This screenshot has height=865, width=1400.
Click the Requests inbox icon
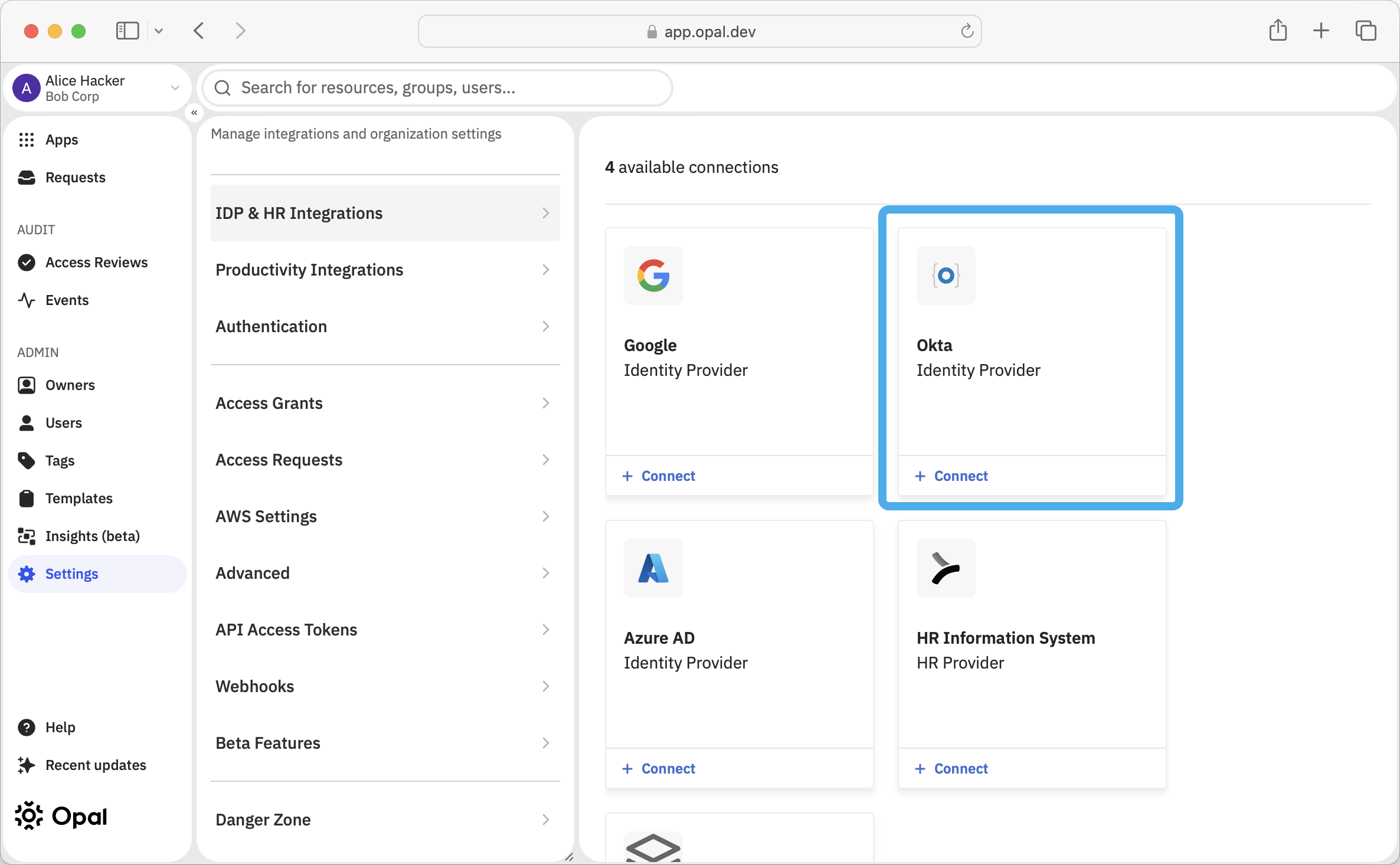tap(27, 178)
